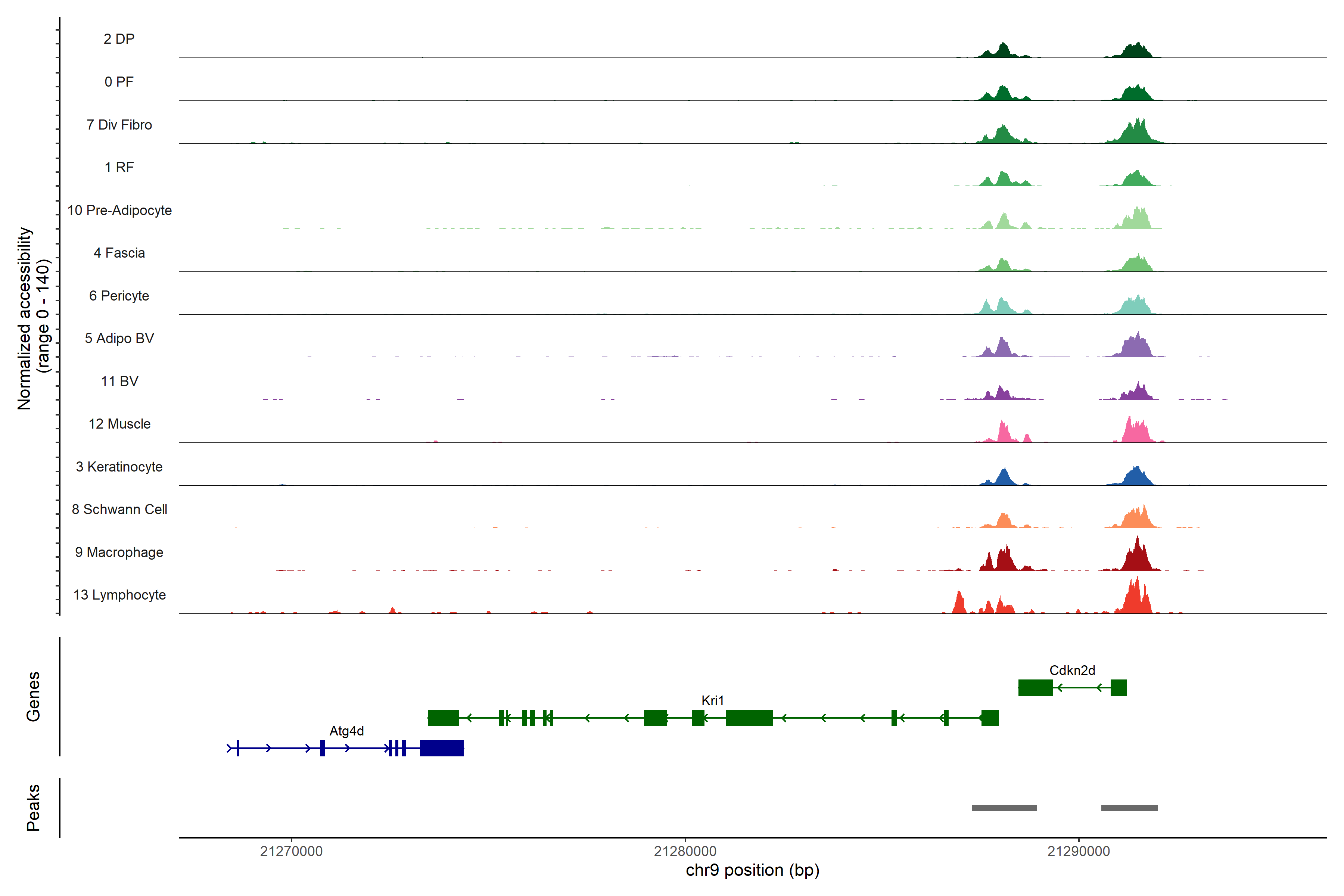The image size is (1344, 896).
Task: Click the 21270000 axis tick label
Action: pyautogui.click(x=292, y=852)
